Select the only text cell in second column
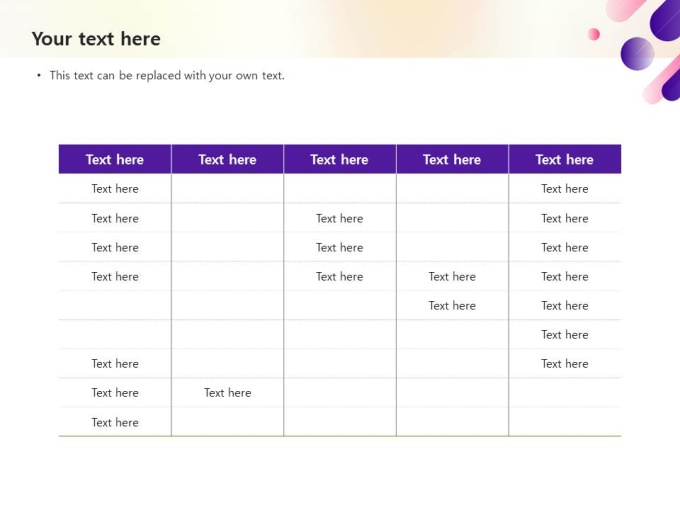 point(228,393)
